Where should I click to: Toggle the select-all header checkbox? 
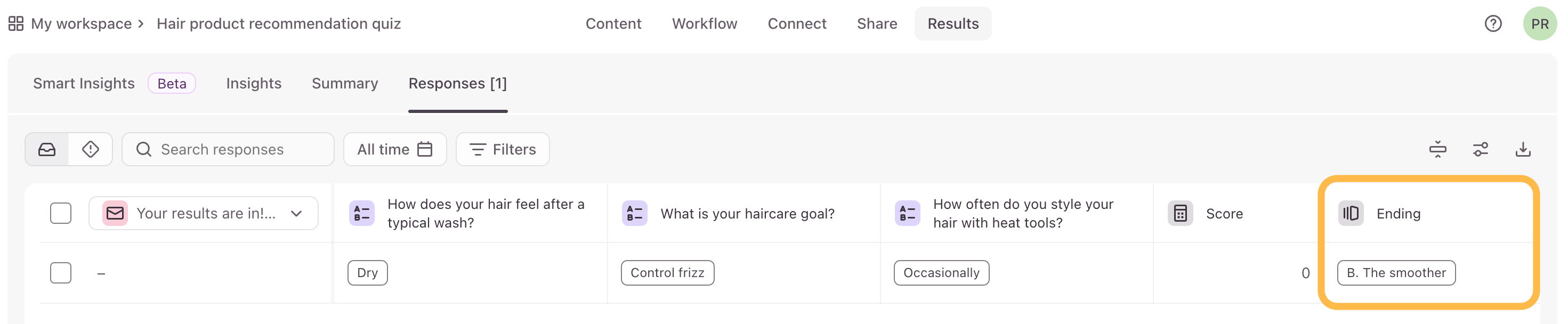pos(61,213)
